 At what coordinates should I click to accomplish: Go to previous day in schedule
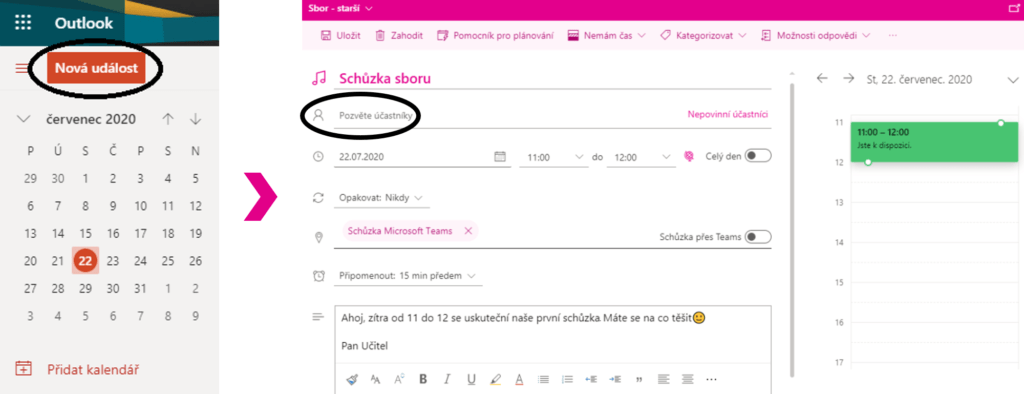click(x=822, y=78)
